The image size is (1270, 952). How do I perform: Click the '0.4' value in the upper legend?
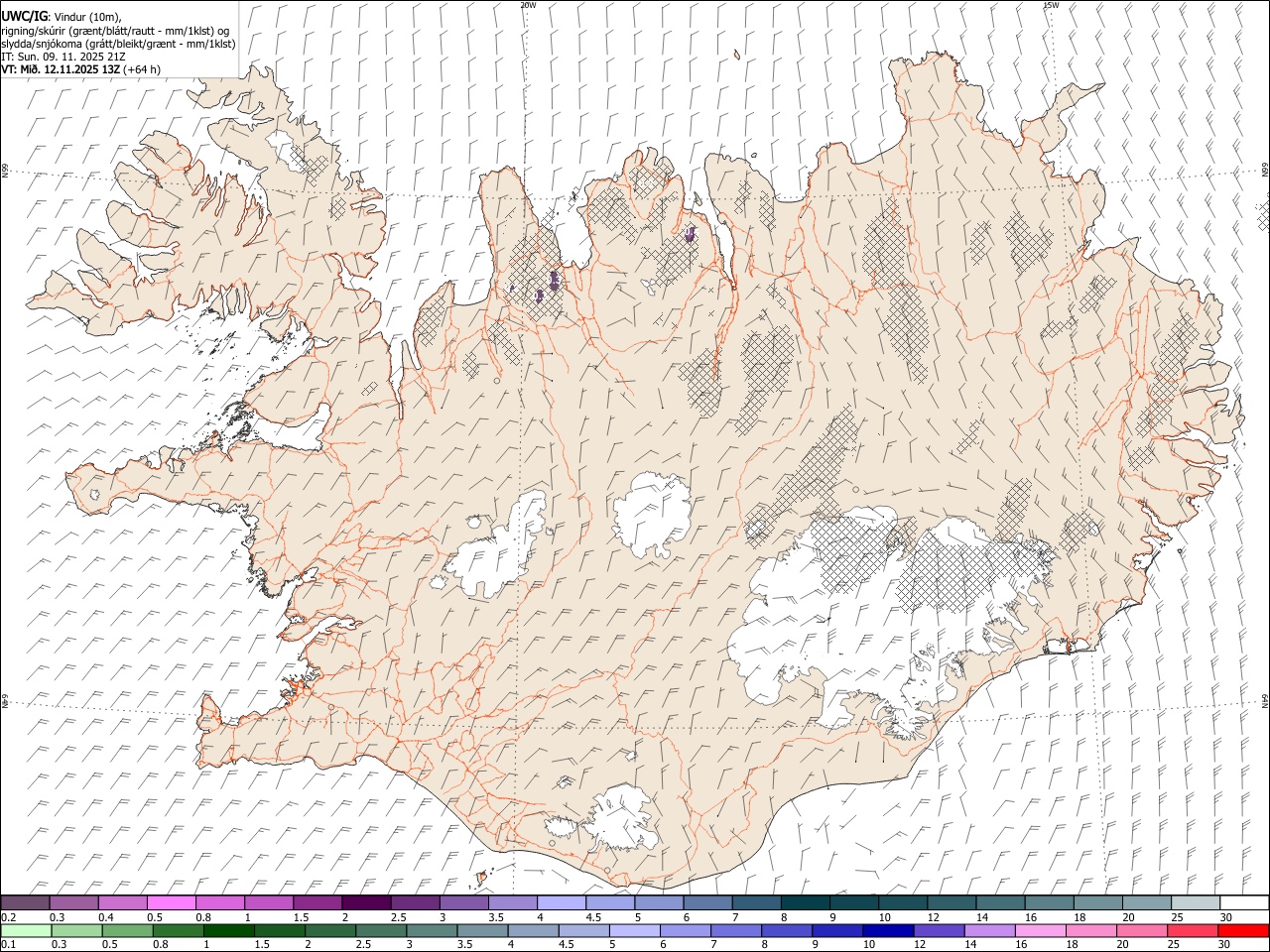[106, 917]
